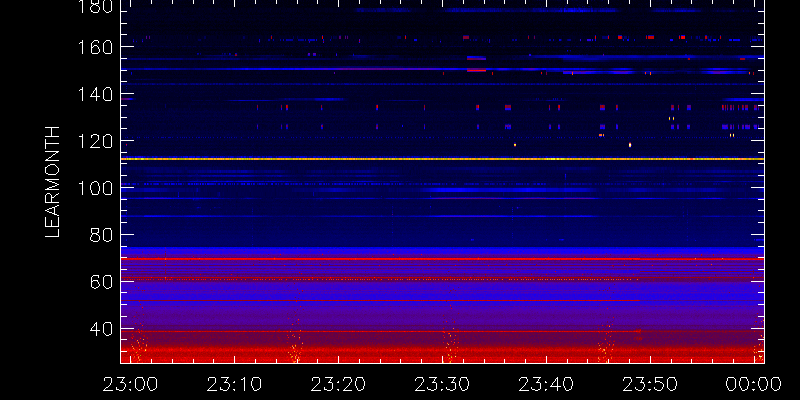Viewport: 800px width, 400px height.
Task: Click the 60 frequency axis label
Action: point(103,282)
